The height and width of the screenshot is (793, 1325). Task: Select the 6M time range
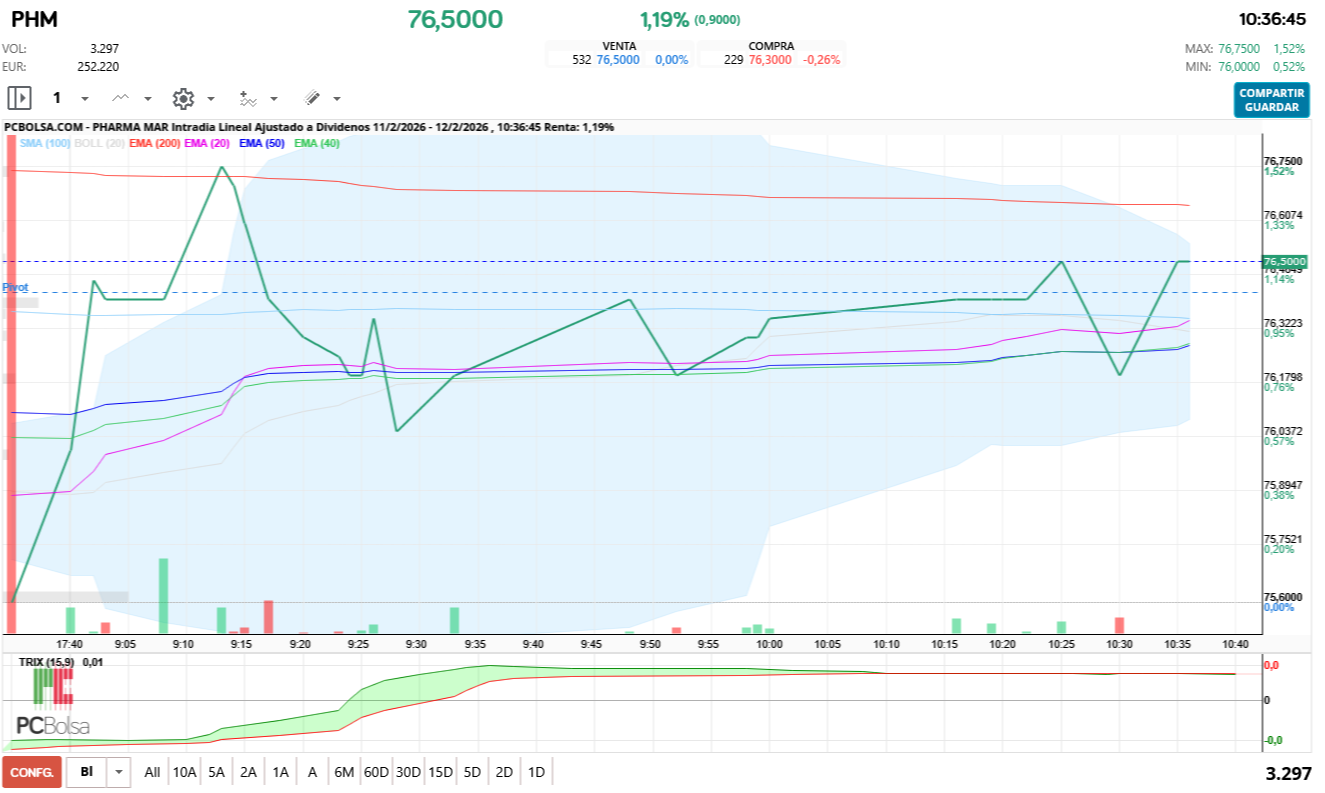(344, 772)
